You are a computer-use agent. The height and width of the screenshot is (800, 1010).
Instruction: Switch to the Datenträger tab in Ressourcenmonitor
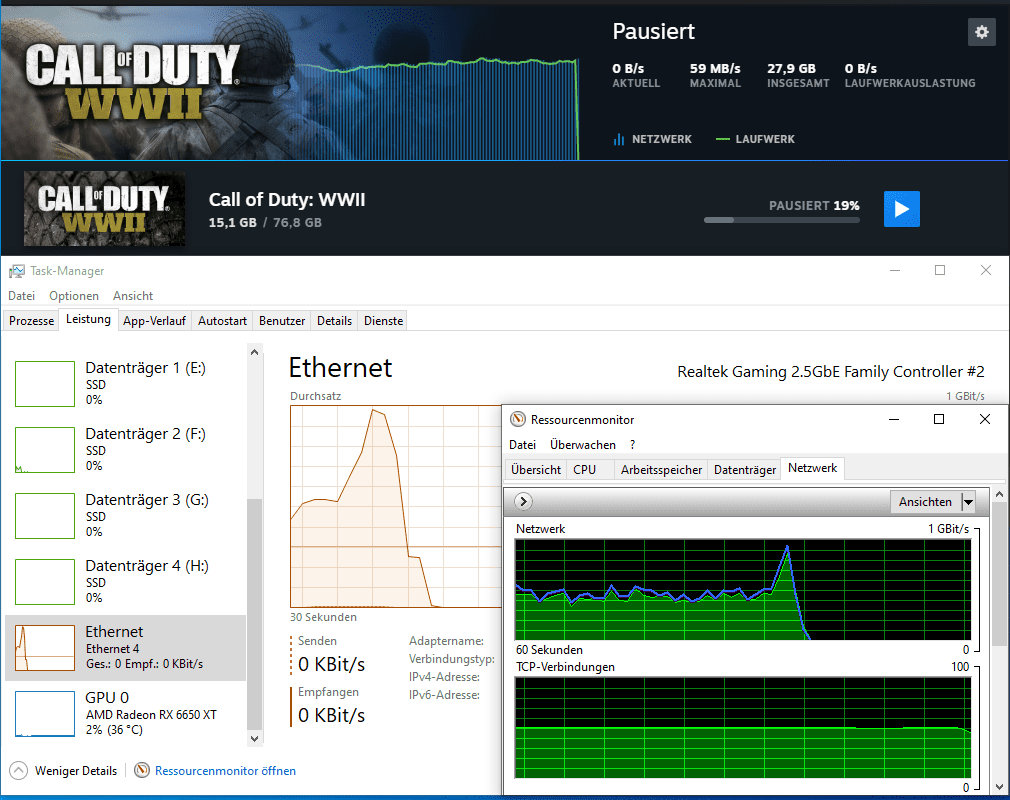click(745, 470)
